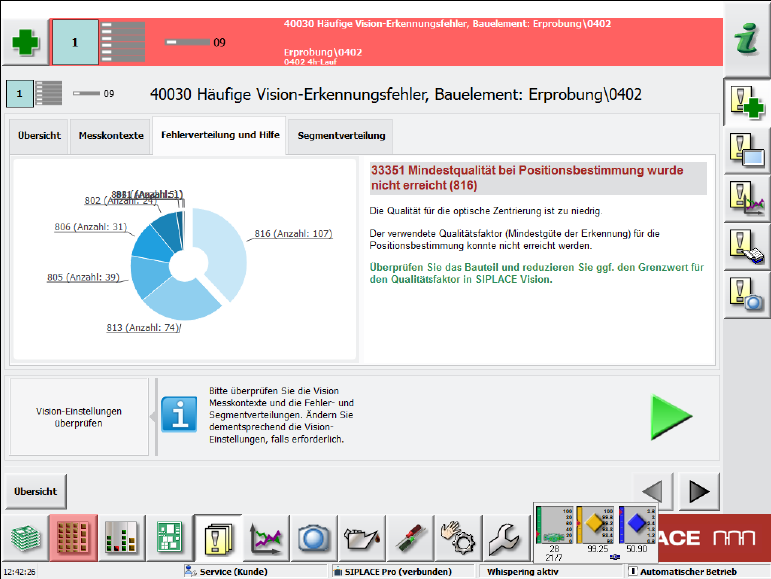Click the small station 1 box beside error title
Viewport: 771px width, 579px height.
point(20,93)
